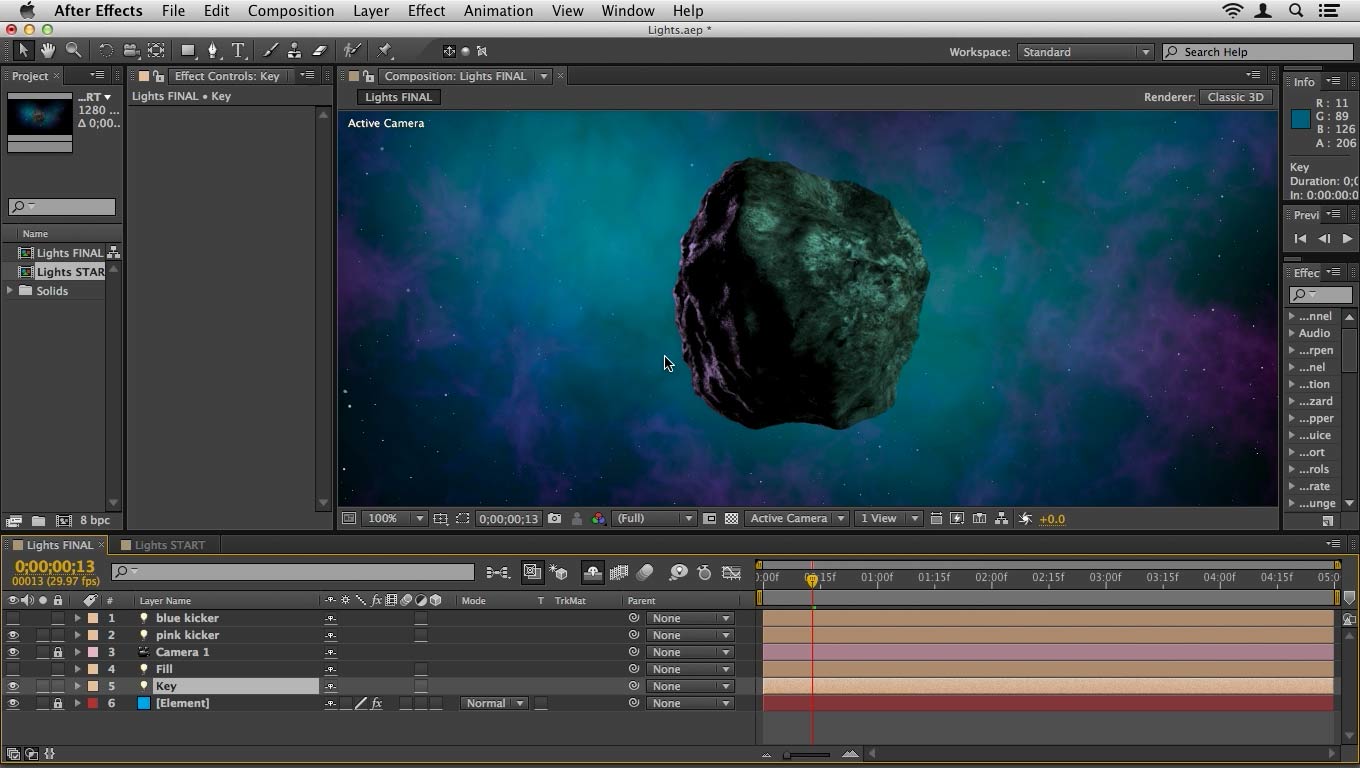Screen dimensions: 1360x768
Task: Select the Rotation tool
Action: click(105, 51)
